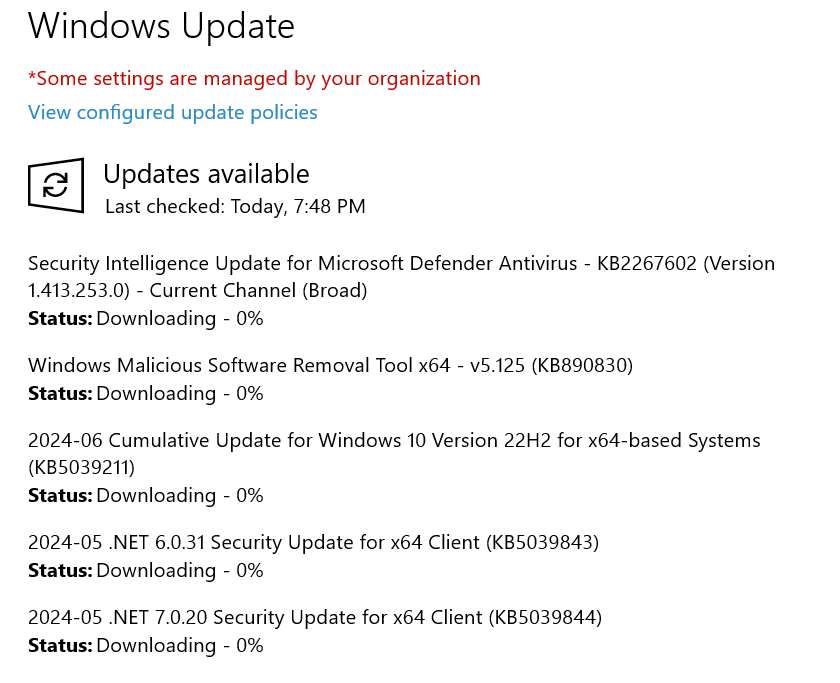Image resolution: width=840 pixels, height=683 pixels.
Task: Click the Last checked Today 7:48 PM text
Action: tap(235, 207)
